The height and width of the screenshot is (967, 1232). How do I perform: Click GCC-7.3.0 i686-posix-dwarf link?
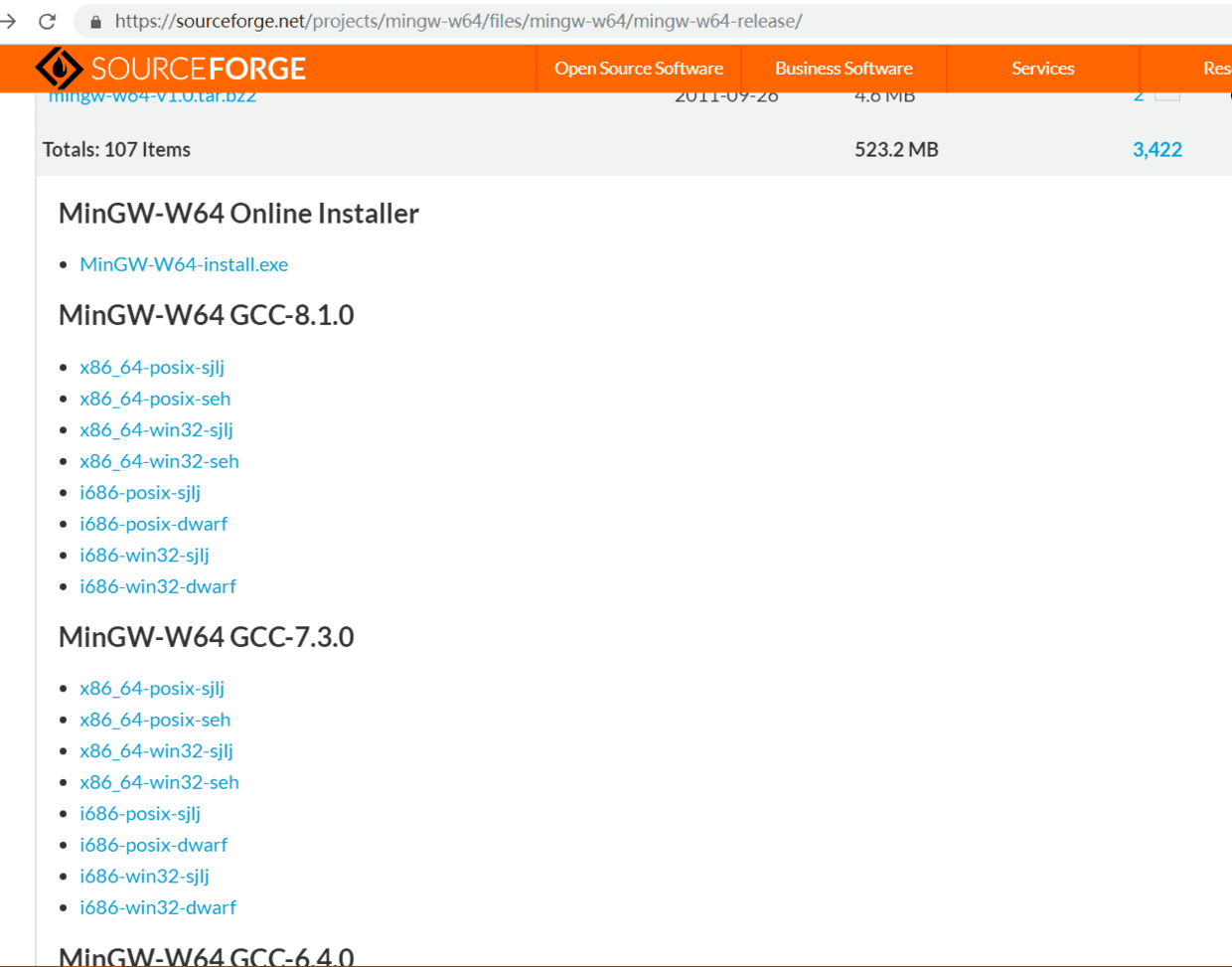click(153, 845)
